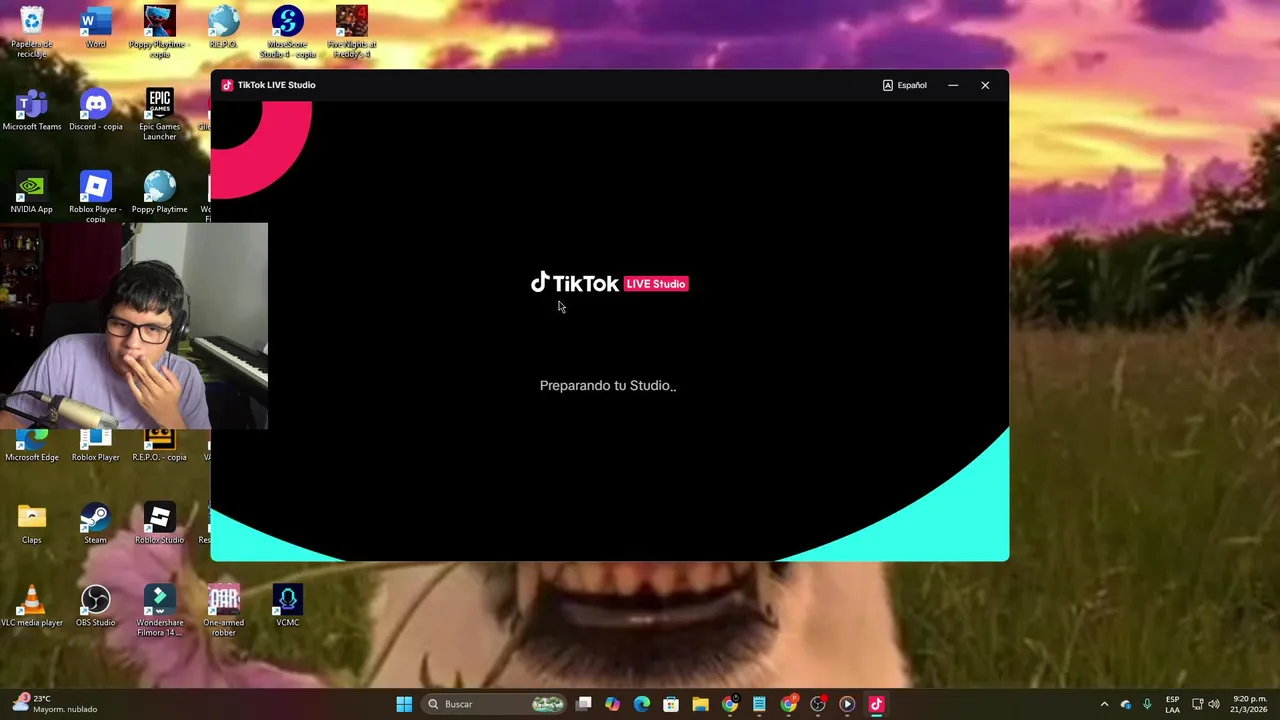Click the TikTok LIVE Studio taskbar icon
Screen dimensions: 1280x720
(877, 704)
